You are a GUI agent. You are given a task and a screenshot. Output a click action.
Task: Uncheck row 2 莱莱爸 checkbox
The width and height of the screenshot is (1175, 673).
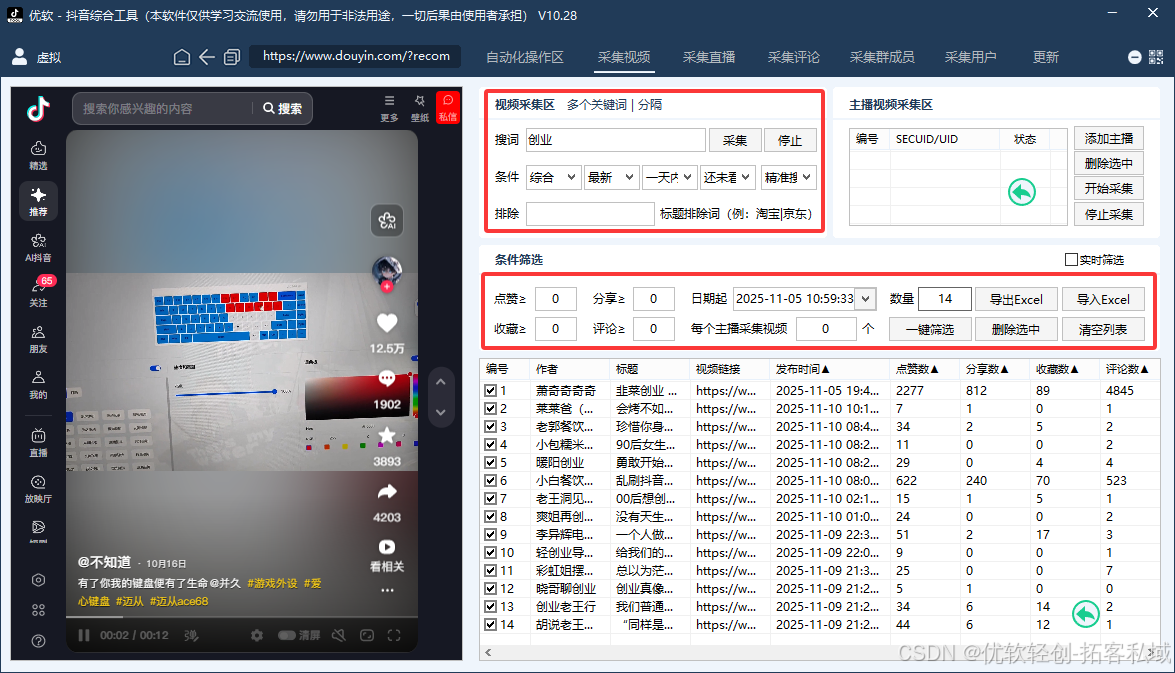pos(491,408)
